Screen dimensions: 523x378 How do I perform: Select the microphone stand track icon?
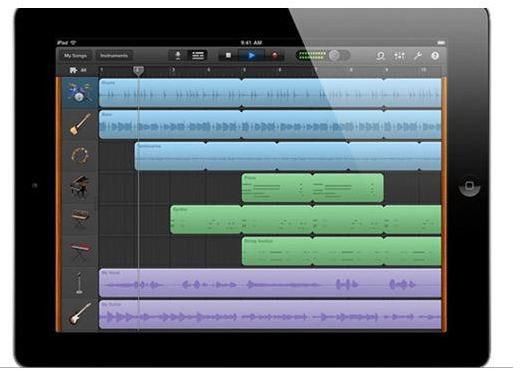(79, 283)
